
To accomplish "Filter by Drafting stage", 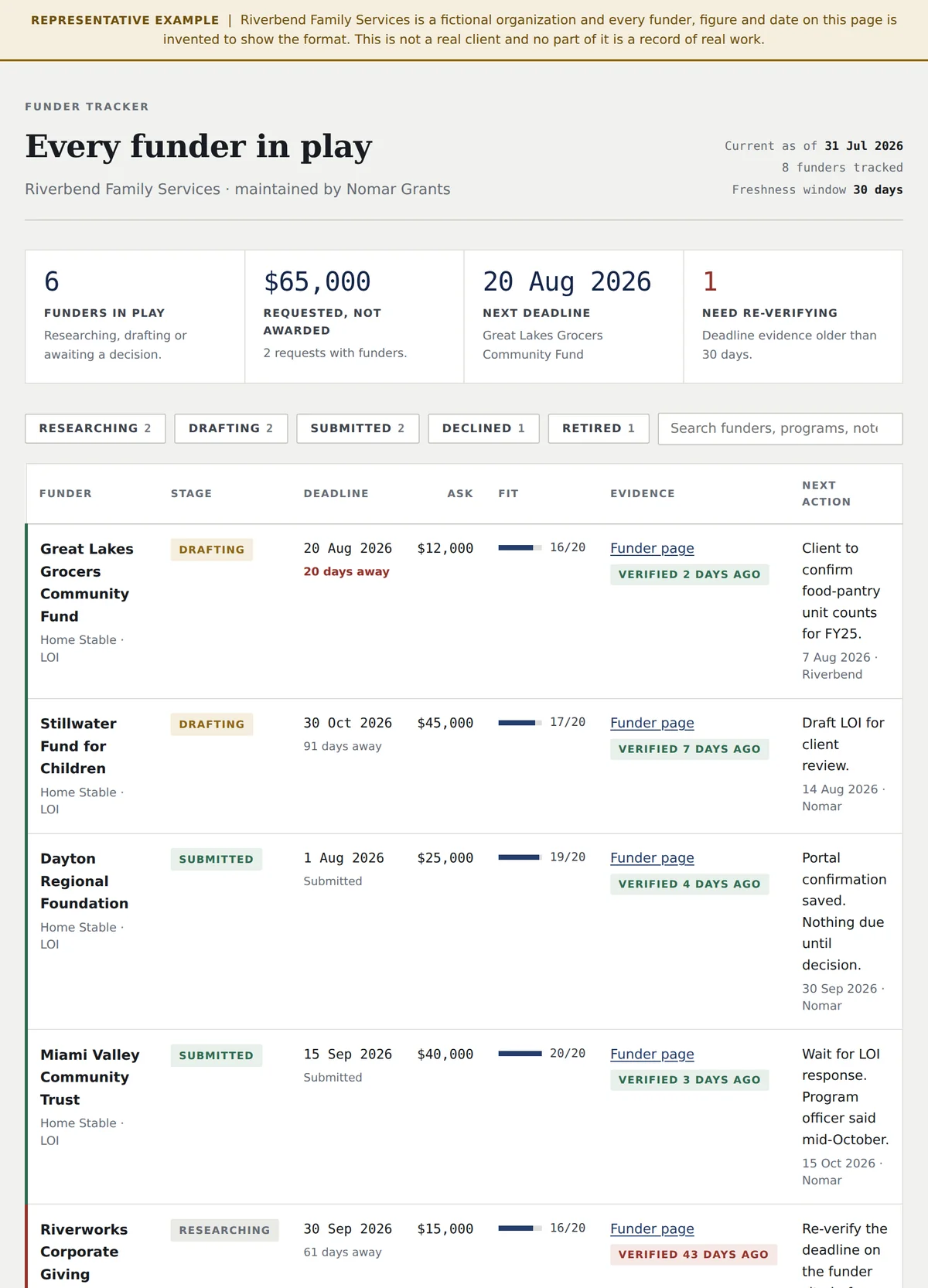I will [x=230, y=428].
